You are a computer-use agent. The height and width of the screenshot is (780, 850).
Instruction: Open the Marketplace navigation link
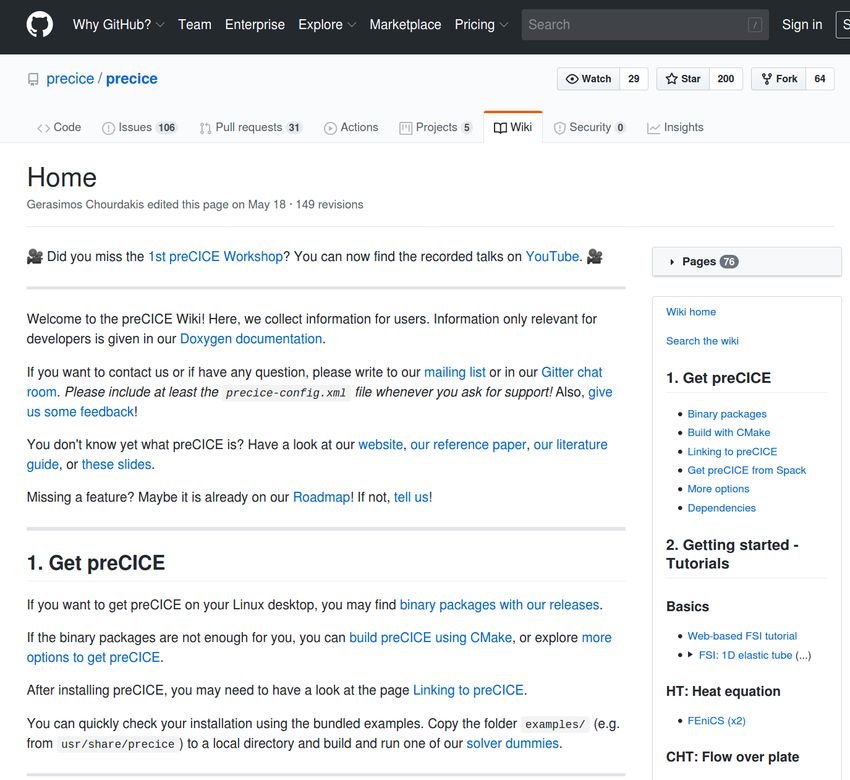pyautogui.click(x=405, y=24)
